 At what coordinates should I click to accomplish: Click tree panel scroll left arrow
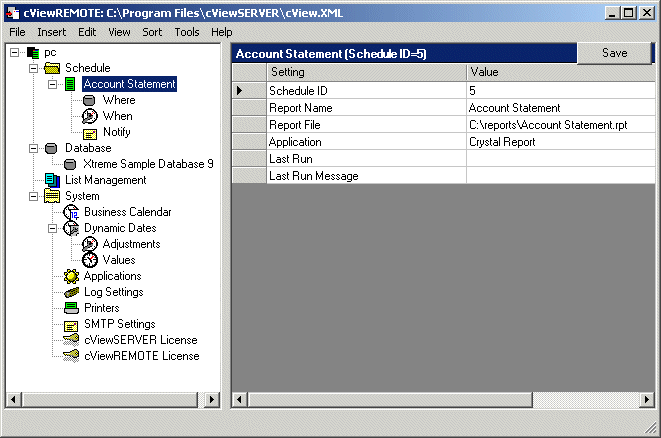[13, 399]
